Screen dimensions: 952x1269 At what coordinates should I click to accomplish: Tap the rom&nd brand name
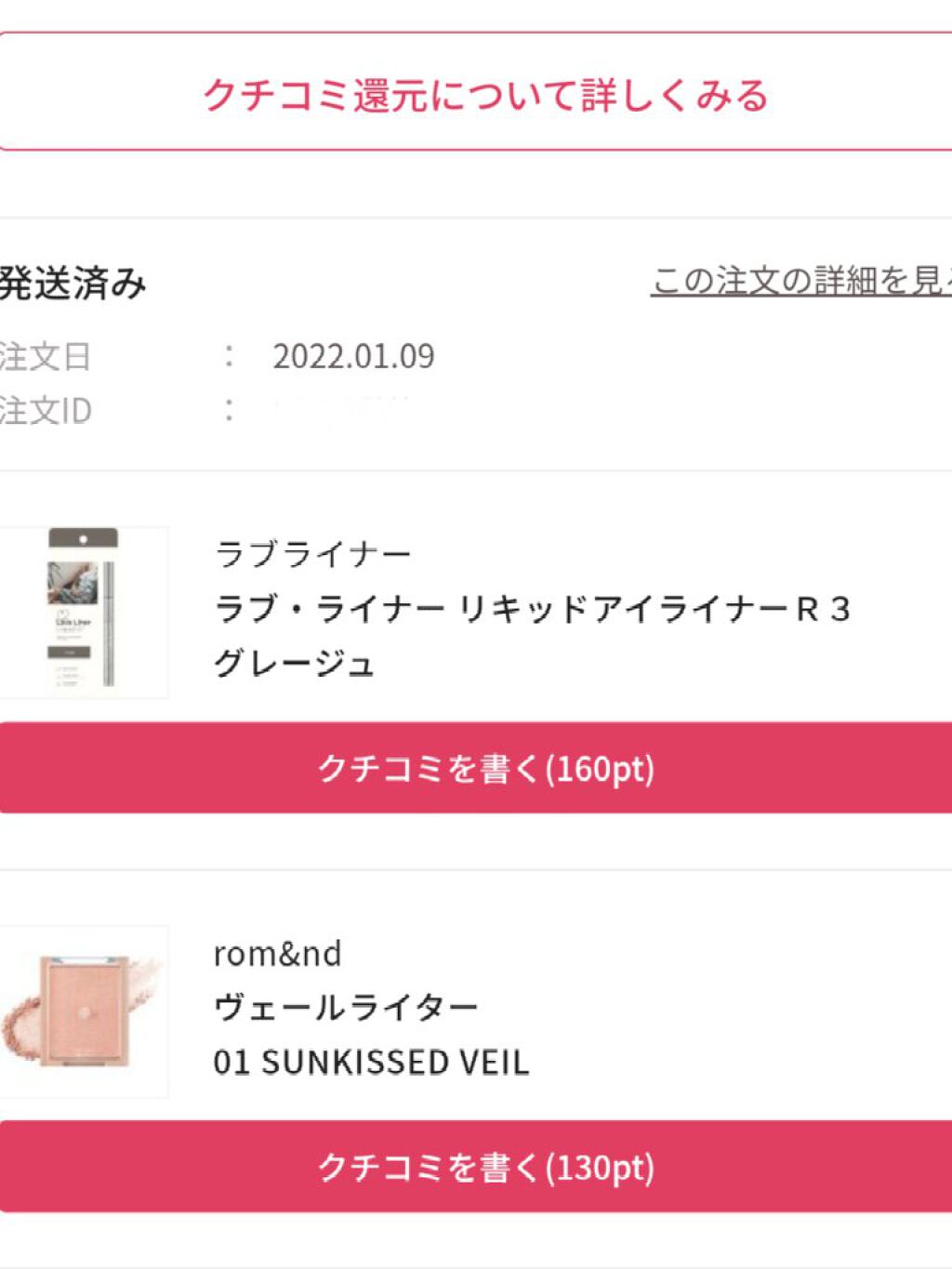coord(277,954)
